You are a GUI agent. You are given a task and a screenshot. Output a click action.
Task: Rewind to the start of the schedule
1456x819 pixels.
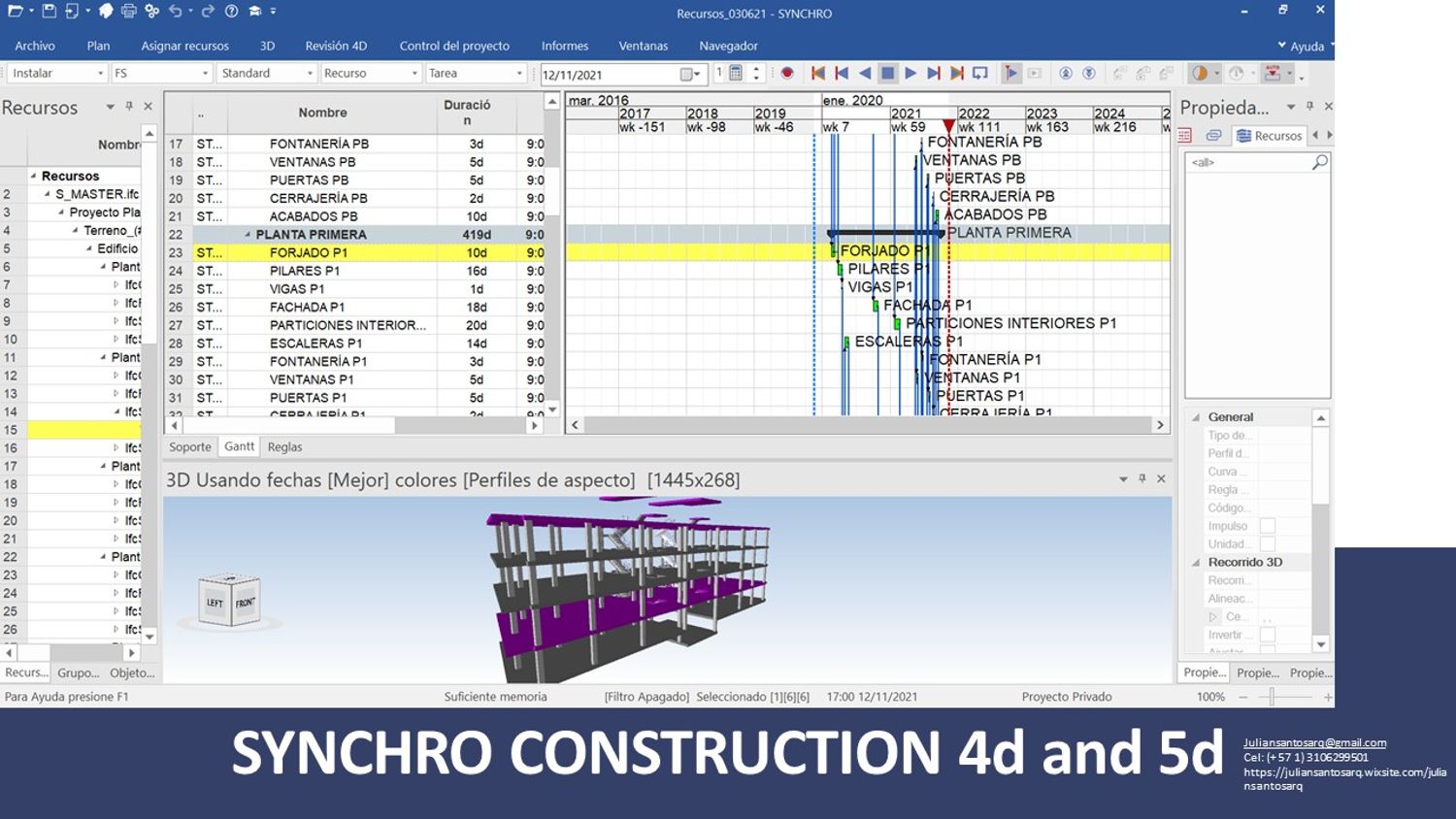click(818, 74)
